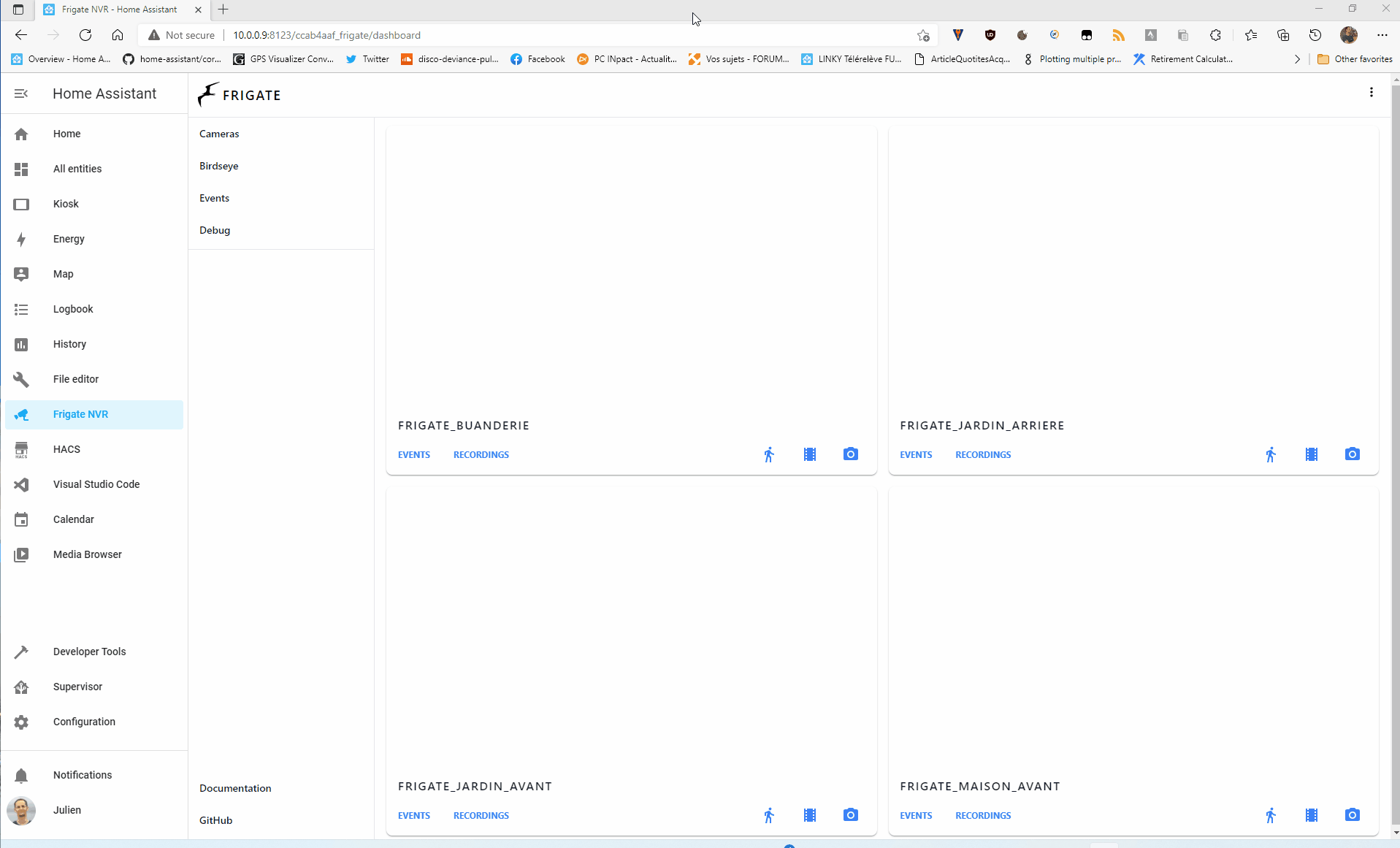
Task: Open the Frigate overflow menu
Action: 1371,93
